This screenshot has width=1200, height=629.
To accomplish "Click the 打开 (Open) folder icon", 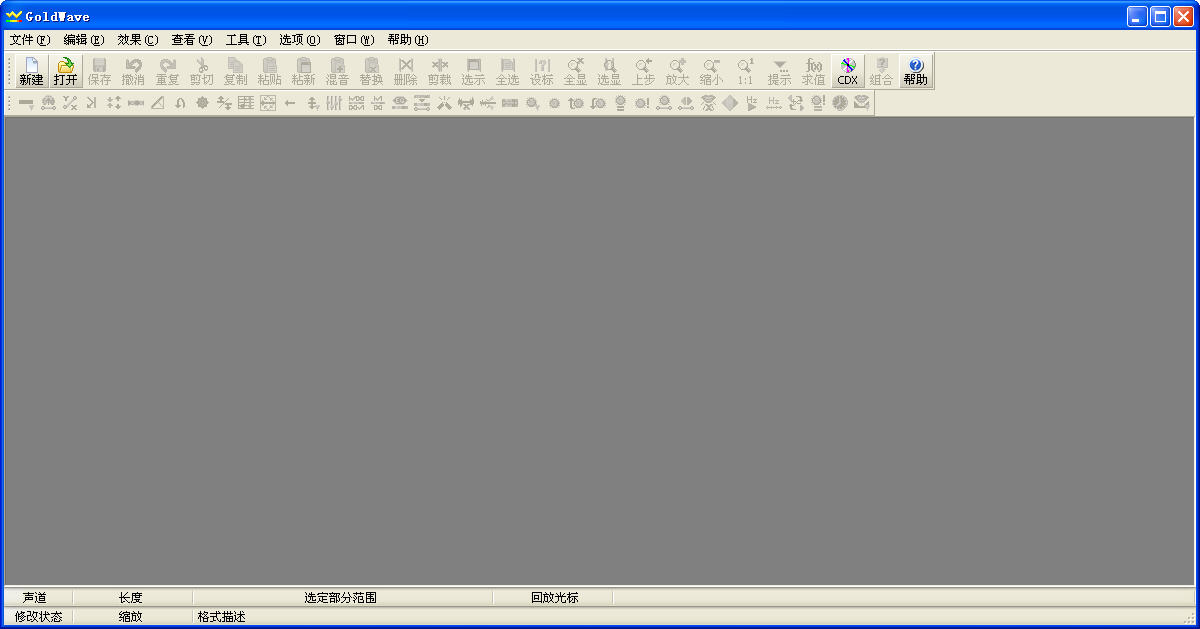I will point(65,71).
